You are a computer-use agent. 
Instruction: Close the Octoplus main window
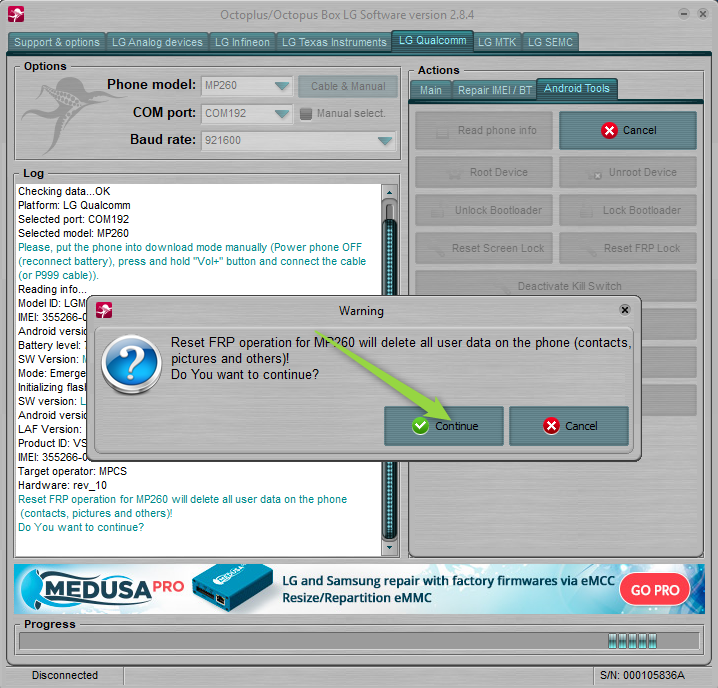tap(703, 14)
